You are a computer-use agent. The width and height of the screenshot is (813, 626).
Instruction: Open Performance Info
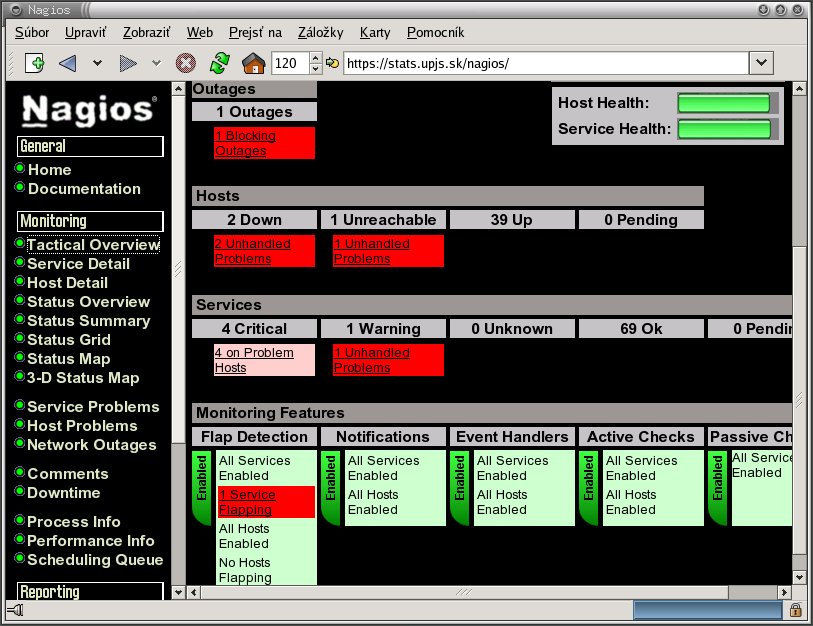coord(91,541)
